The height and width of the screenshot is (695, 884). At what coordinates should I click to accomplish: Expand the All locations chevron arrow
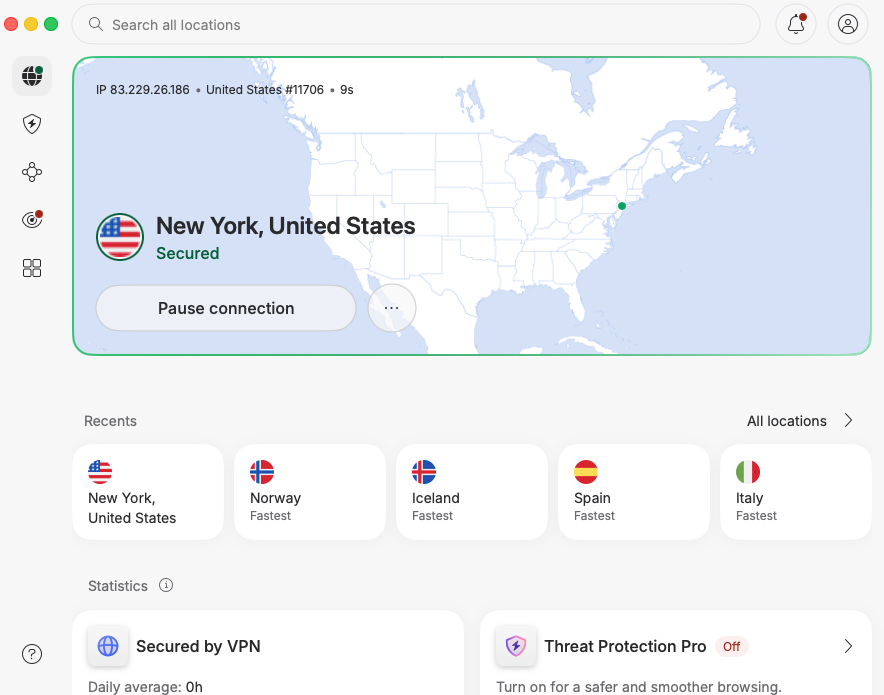coord(848,420)
